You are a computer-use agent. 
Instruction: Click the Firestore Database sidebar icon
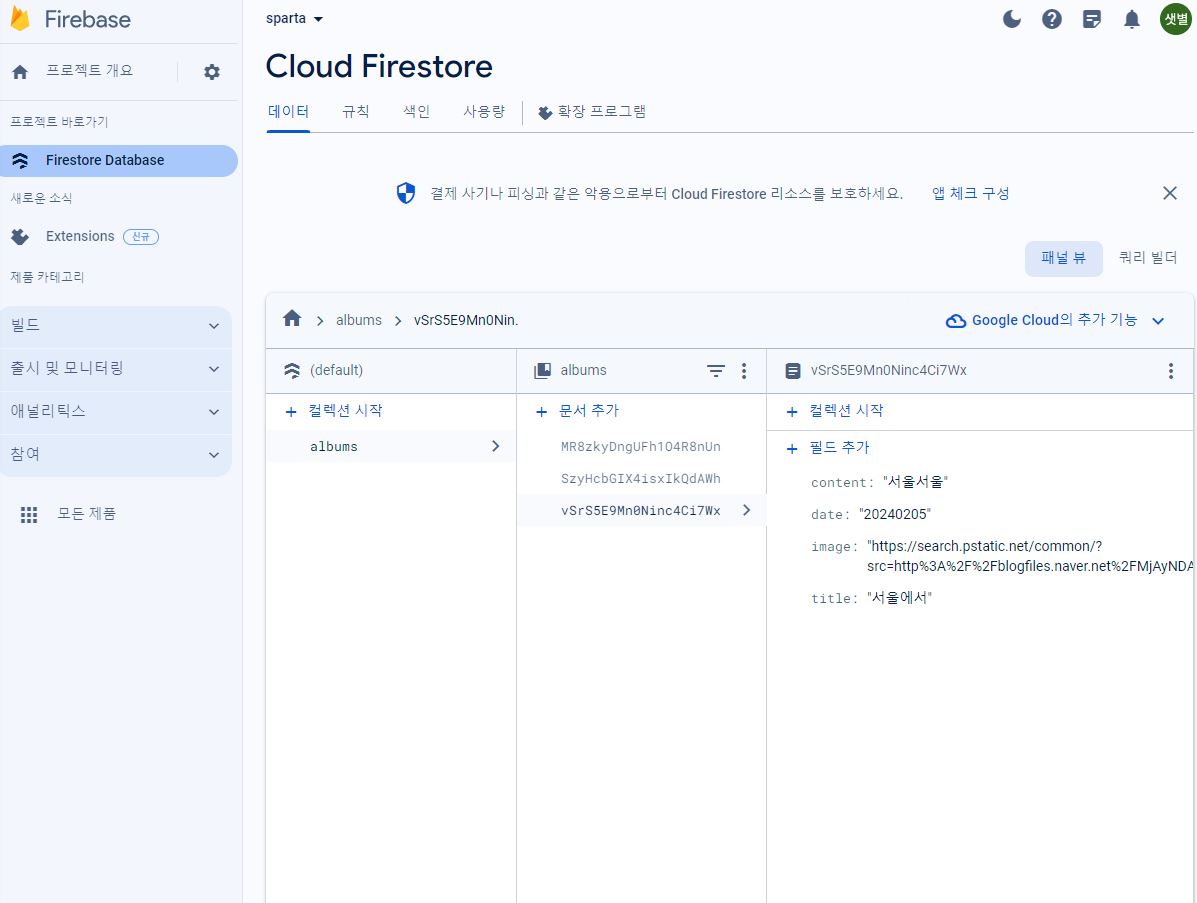click(20, 160)
